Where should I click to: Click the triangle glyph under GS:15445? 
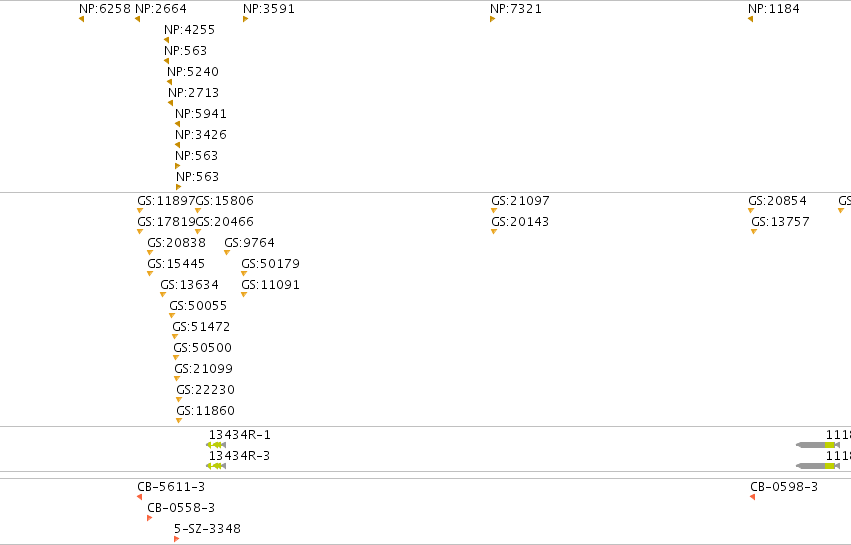[150, 274]
